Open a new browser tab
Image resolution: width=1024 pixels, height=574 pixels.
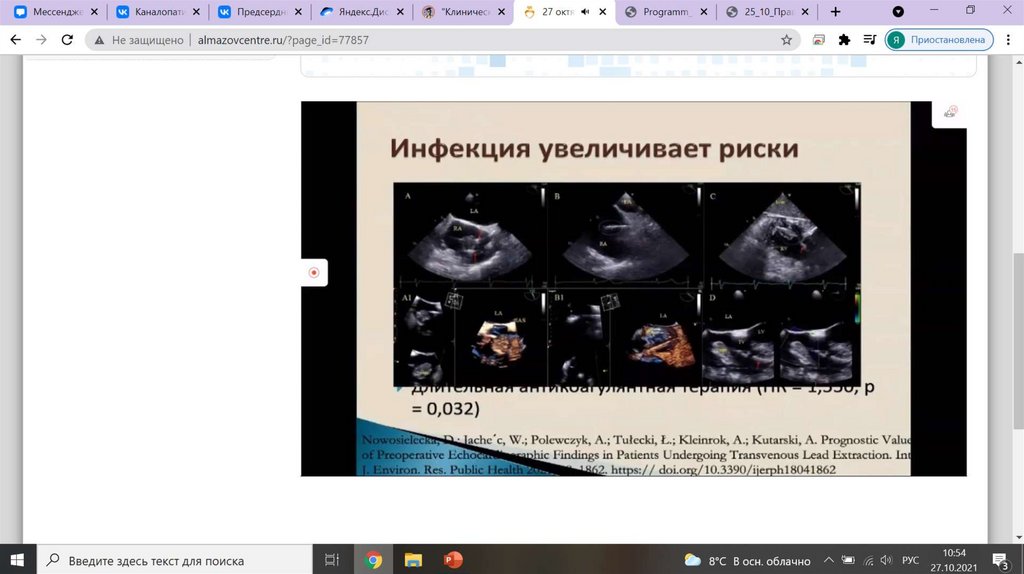[x=835, y=12]
